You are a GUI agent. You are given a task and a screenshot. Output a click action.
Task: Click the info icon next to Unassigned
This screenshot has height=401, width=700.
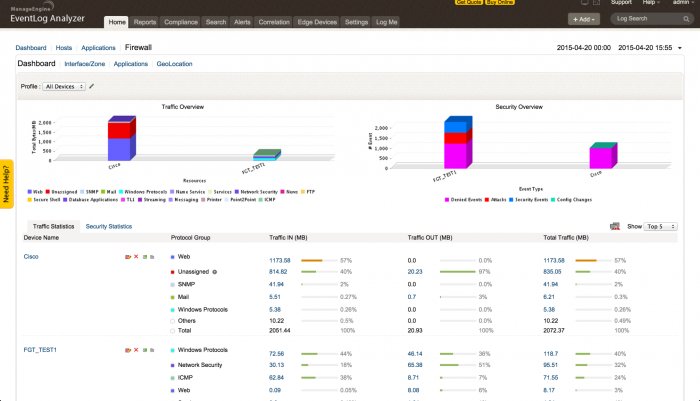click(215, 271)
